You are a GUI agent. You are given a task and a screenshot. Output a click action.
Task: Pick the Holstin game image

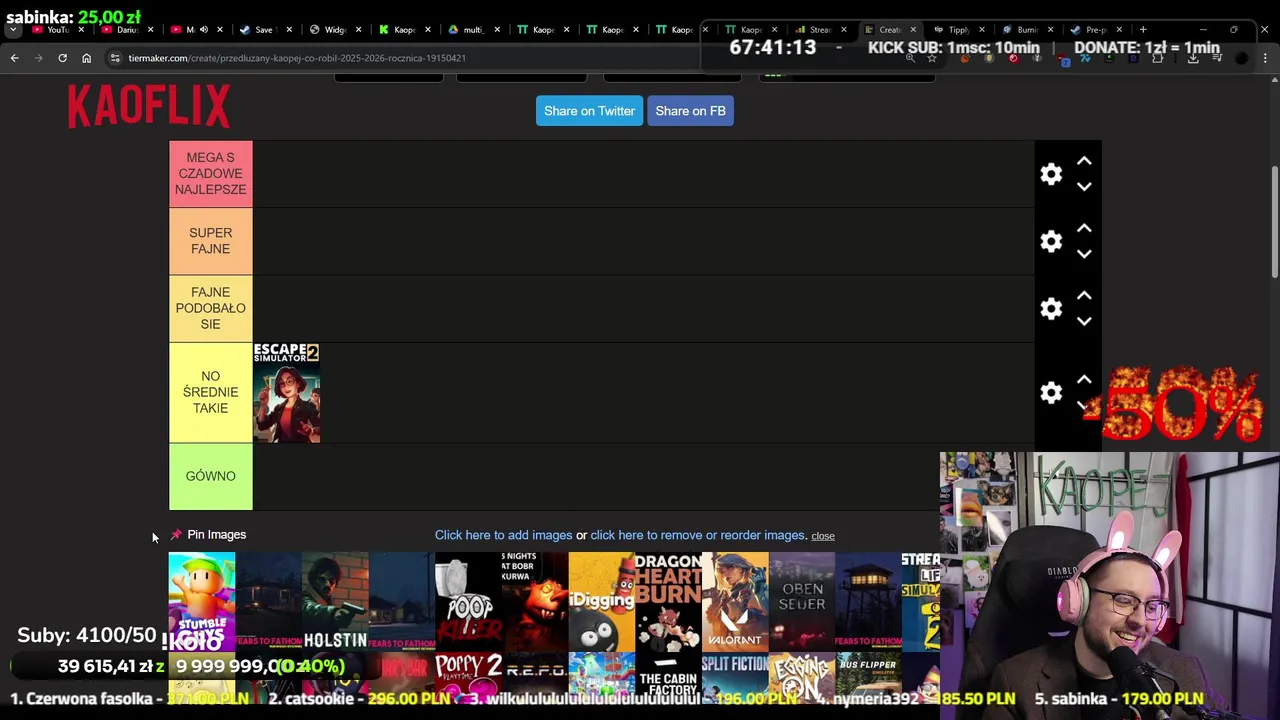335,601
